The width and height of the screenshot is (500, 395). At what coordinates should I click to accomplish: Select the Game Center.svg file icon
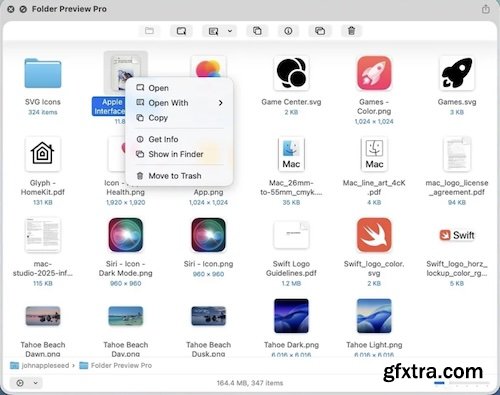[x=291, y=73]
